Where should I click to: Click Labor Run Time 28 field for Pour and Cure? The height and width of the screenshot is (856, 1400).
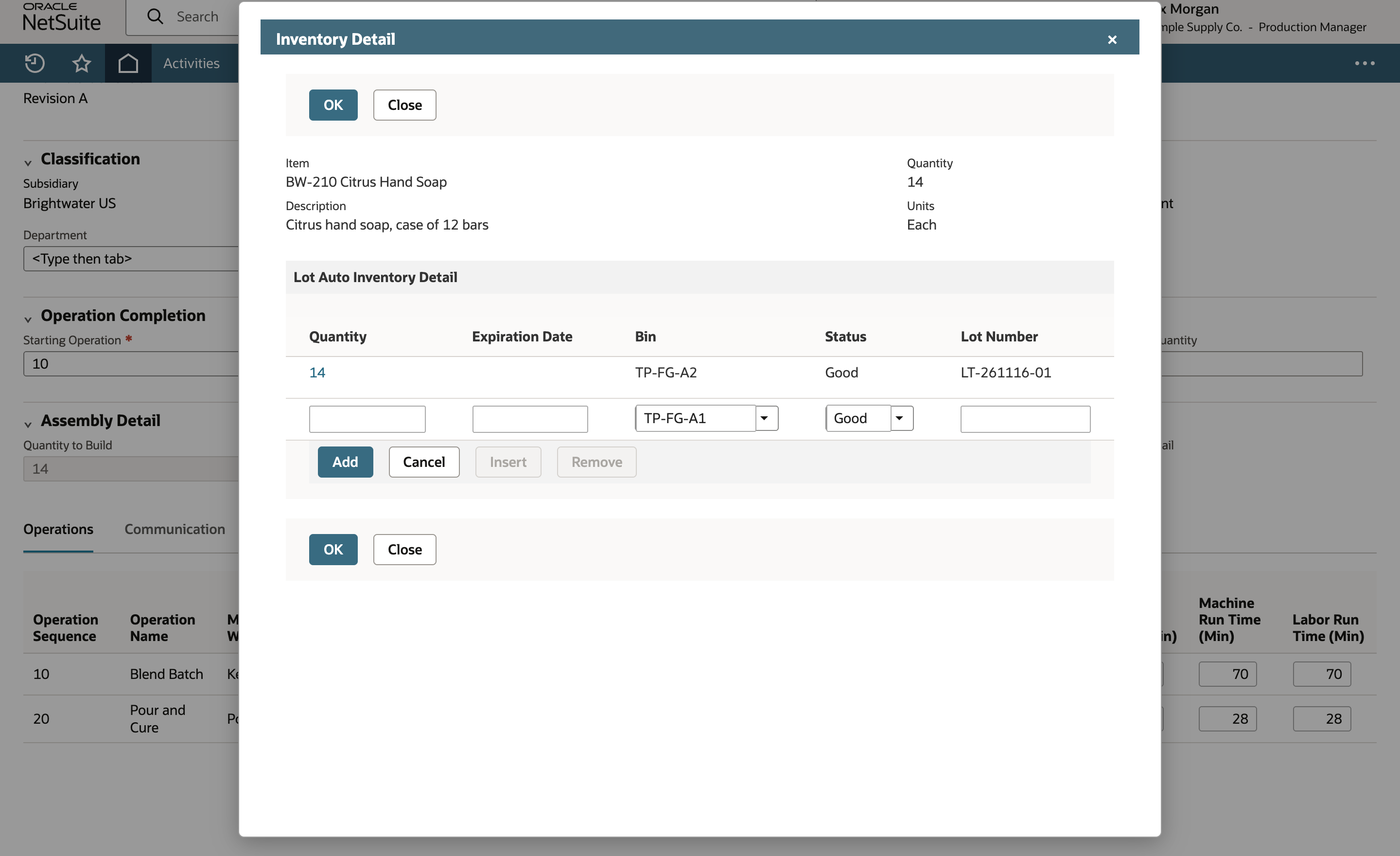click(1322, 718)
